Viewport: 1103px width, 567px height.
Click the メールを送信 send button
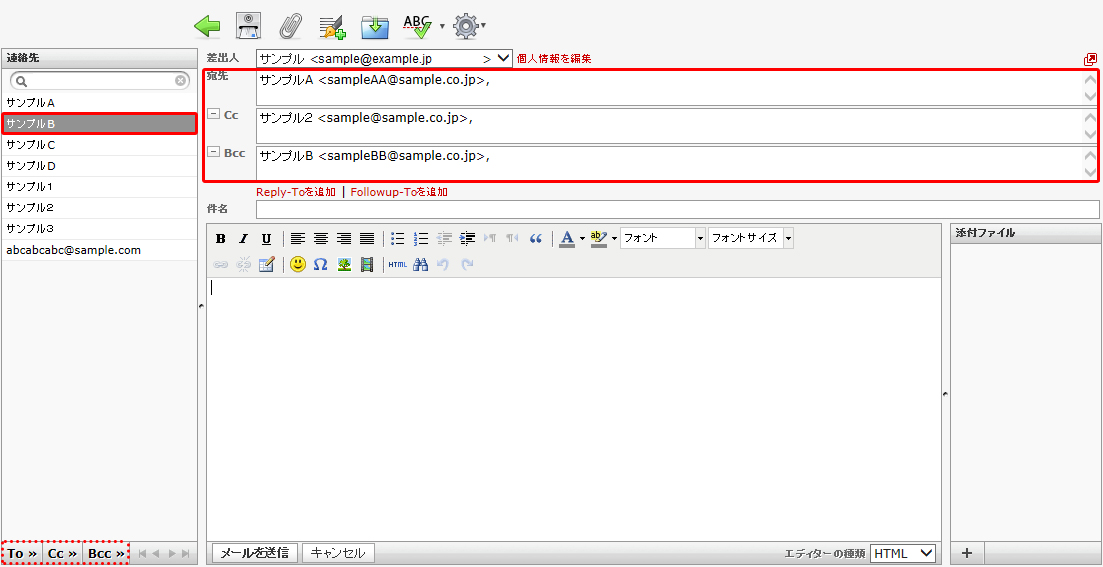point(254,553)
